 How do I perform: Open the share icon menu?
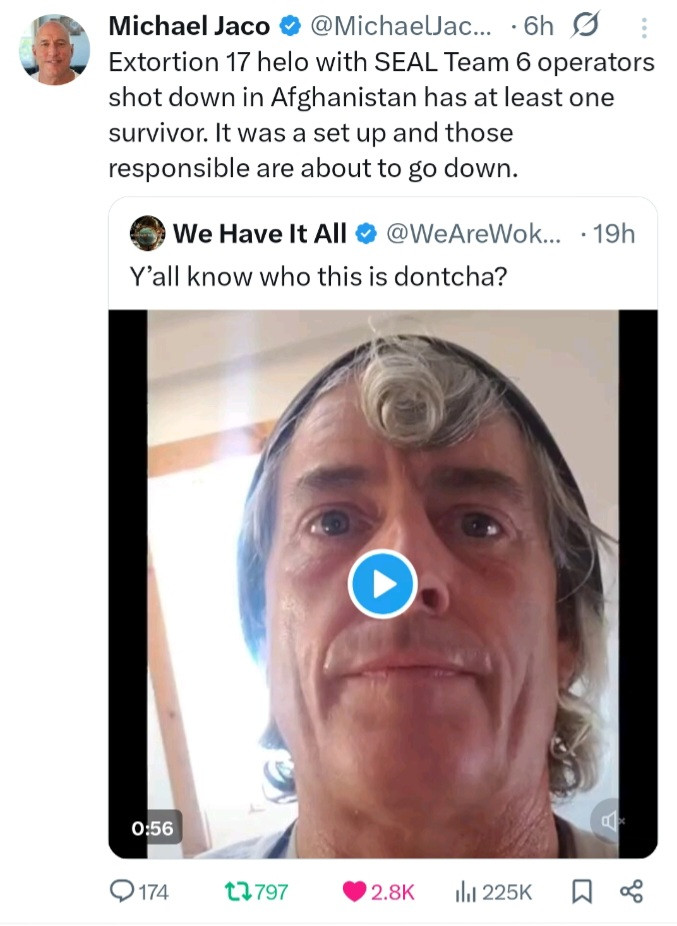click(631, 891)
